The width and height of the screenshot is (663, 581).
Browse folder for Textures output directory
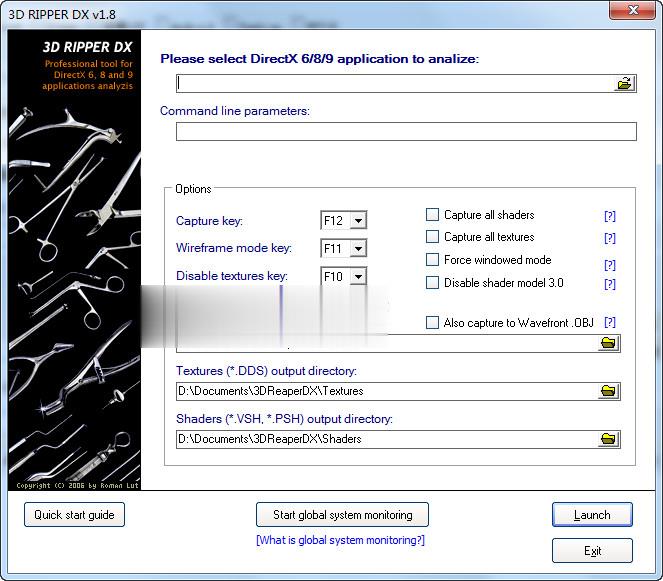point(609,391)
